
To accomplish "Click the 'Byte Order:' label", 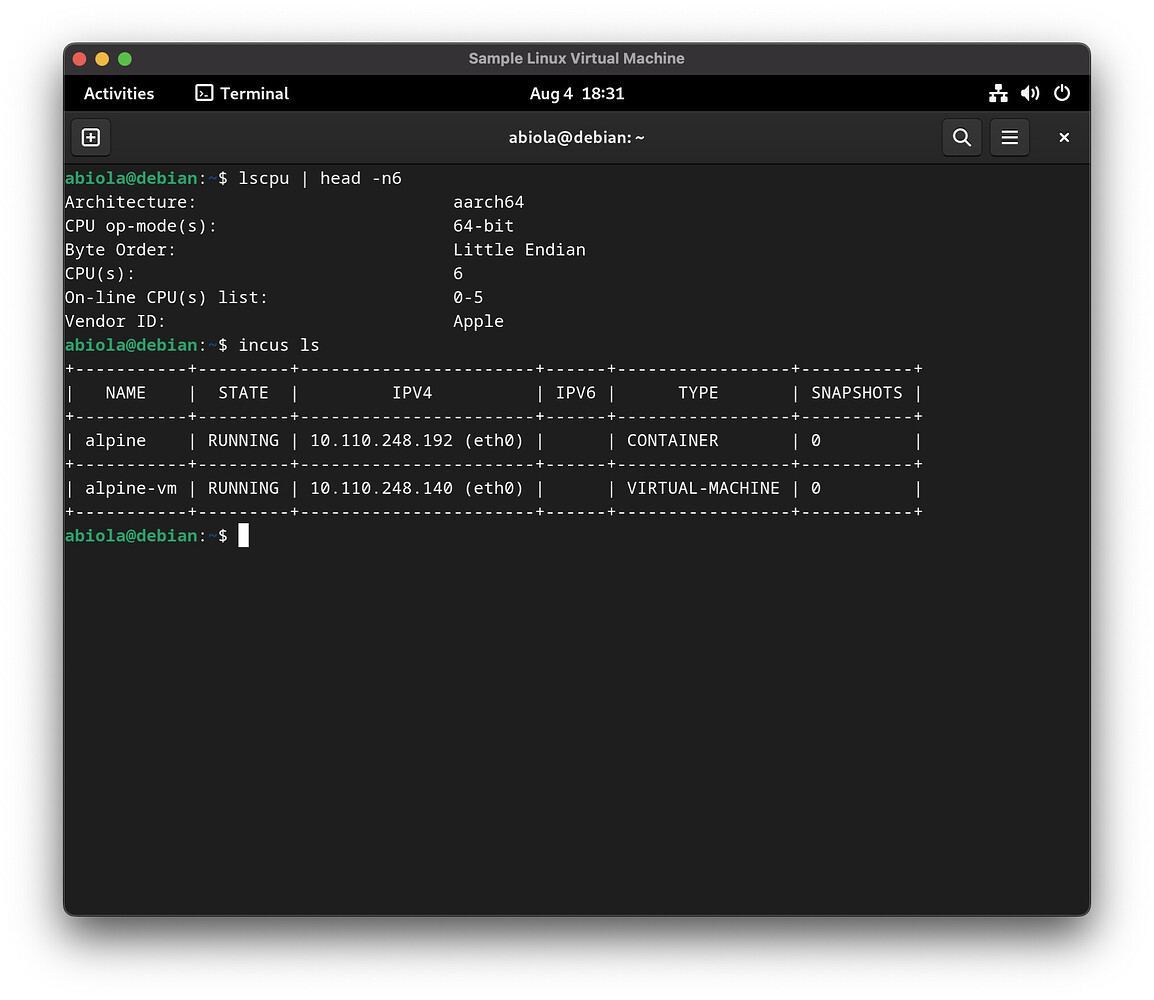I will tap(120, 250).
